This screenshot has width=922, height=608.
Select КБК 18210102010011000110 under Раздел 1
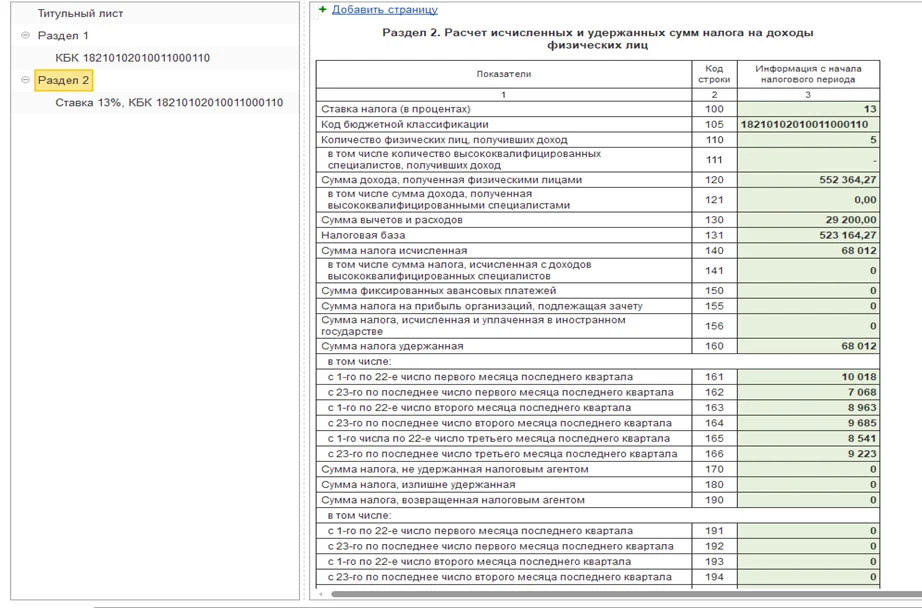click(x=132, y=58)
